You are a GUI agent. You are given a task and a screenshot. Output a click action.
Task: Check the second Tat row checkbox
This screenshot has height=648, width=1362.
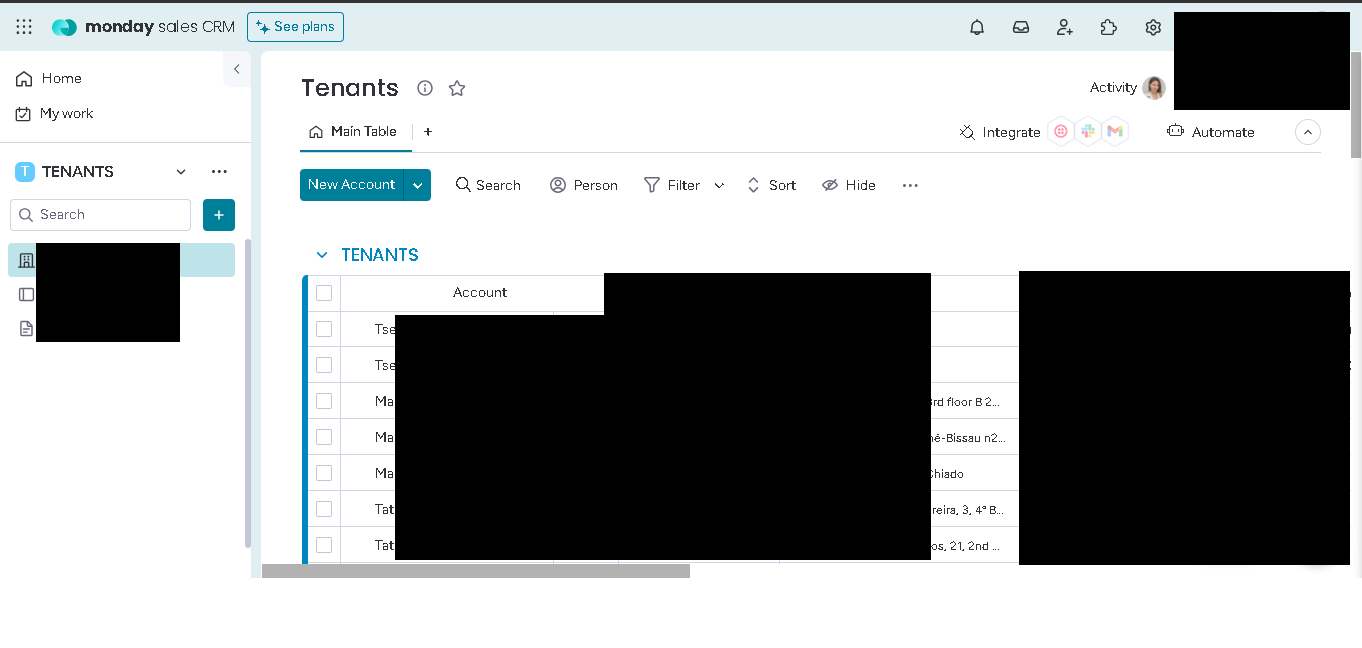coord(324,545)
